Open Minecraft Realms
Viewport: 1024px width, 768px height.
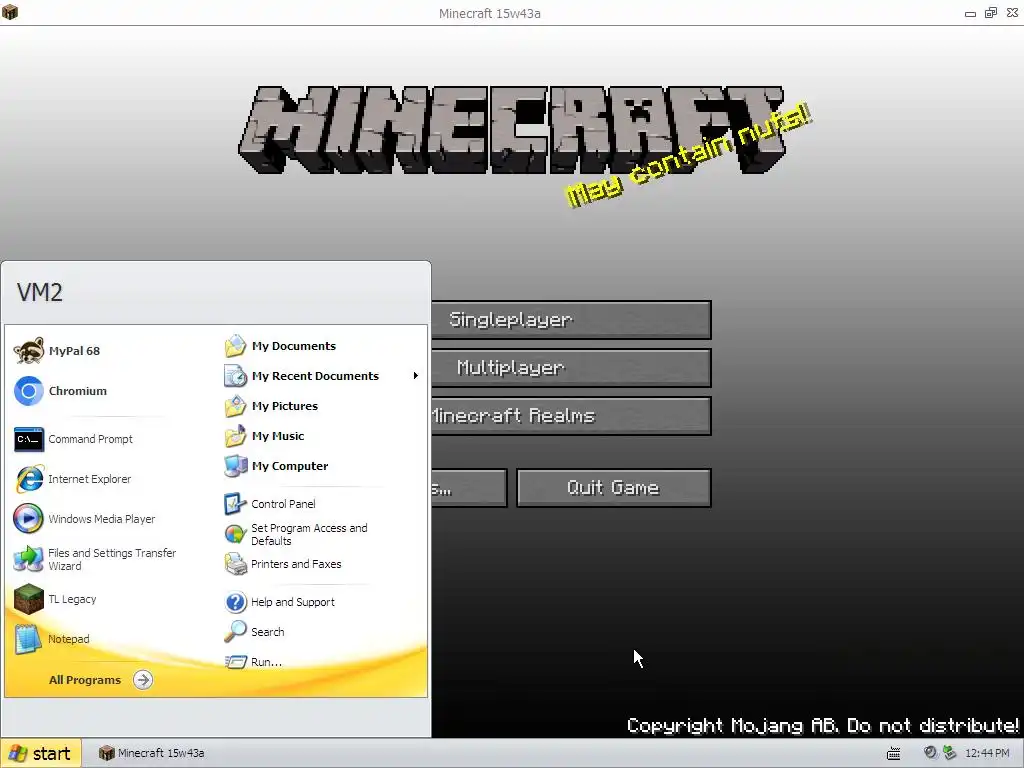(x=571, y=416)
